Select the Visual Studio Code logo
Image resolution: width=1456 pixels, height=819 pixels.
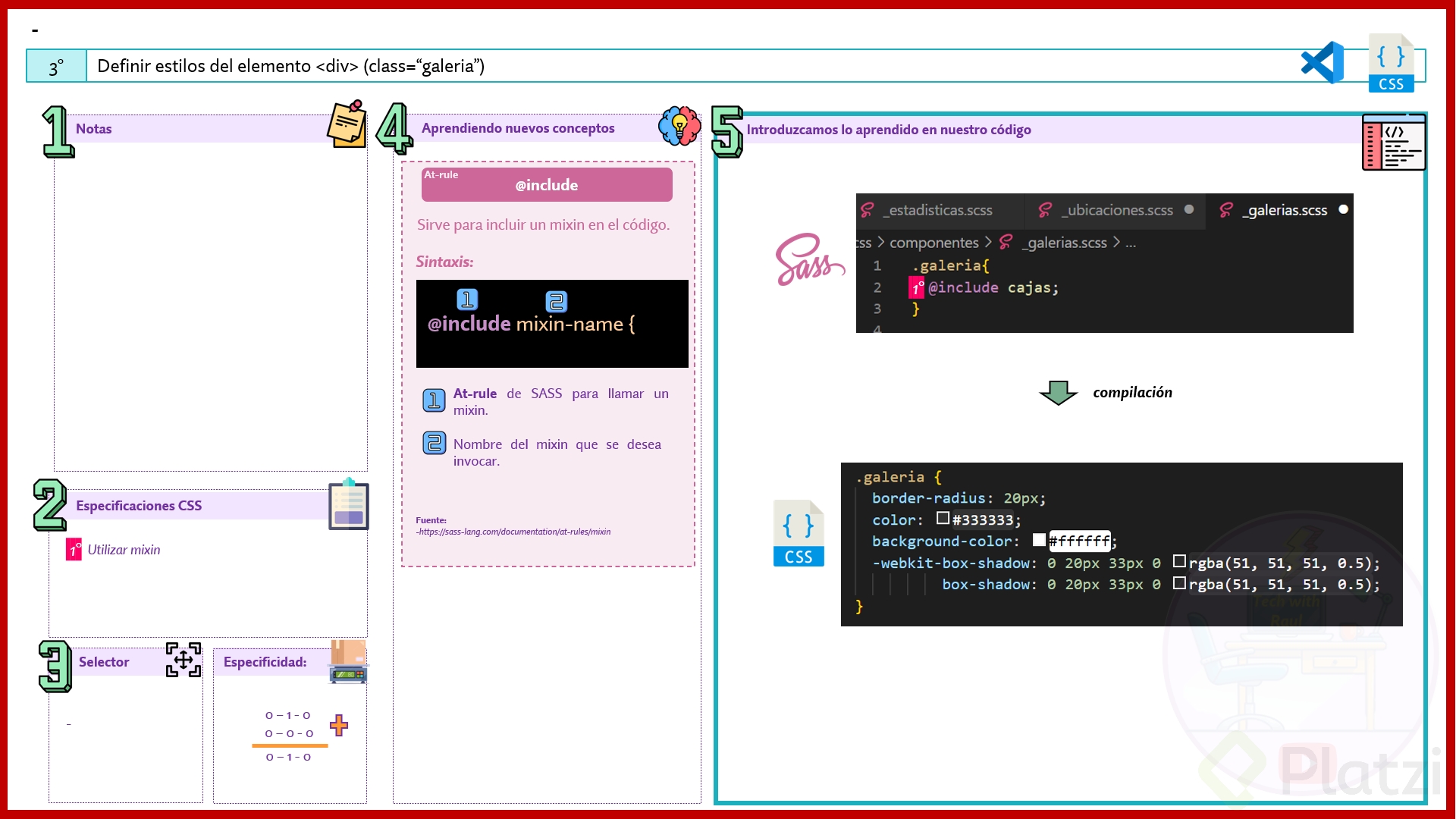tap(1322, 61)
